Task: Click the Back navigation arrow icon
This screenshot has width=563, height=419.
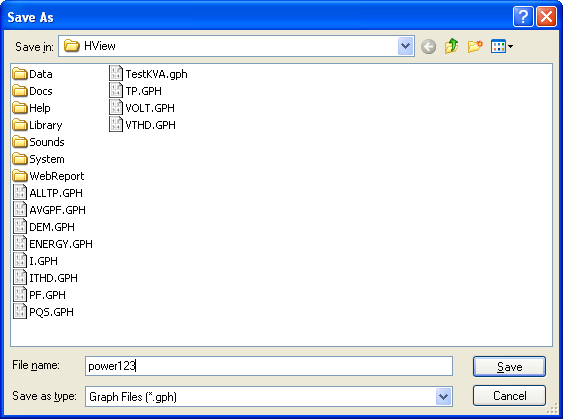Action: [428, 46]
